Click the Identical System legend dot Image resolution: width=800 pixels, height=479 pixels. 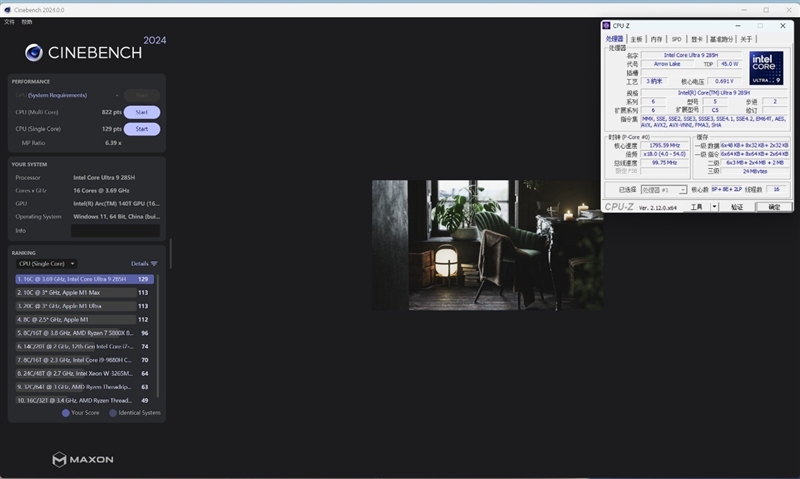point(113,412)
